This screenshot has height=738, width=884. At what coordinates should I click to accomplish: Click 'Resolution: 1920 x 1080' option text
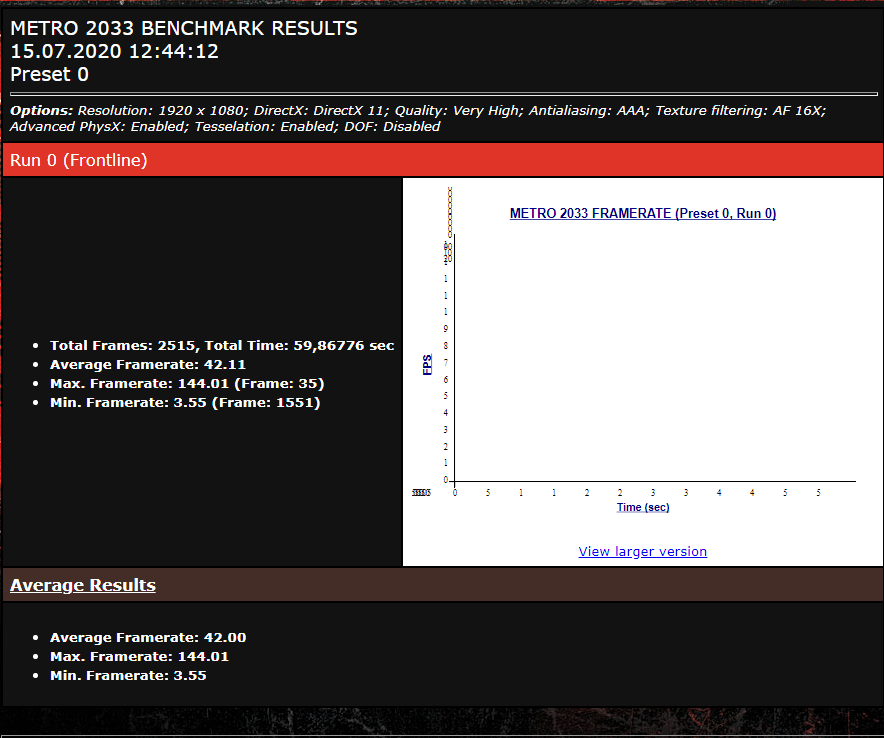pyautogui.click(x=163, y=111)
